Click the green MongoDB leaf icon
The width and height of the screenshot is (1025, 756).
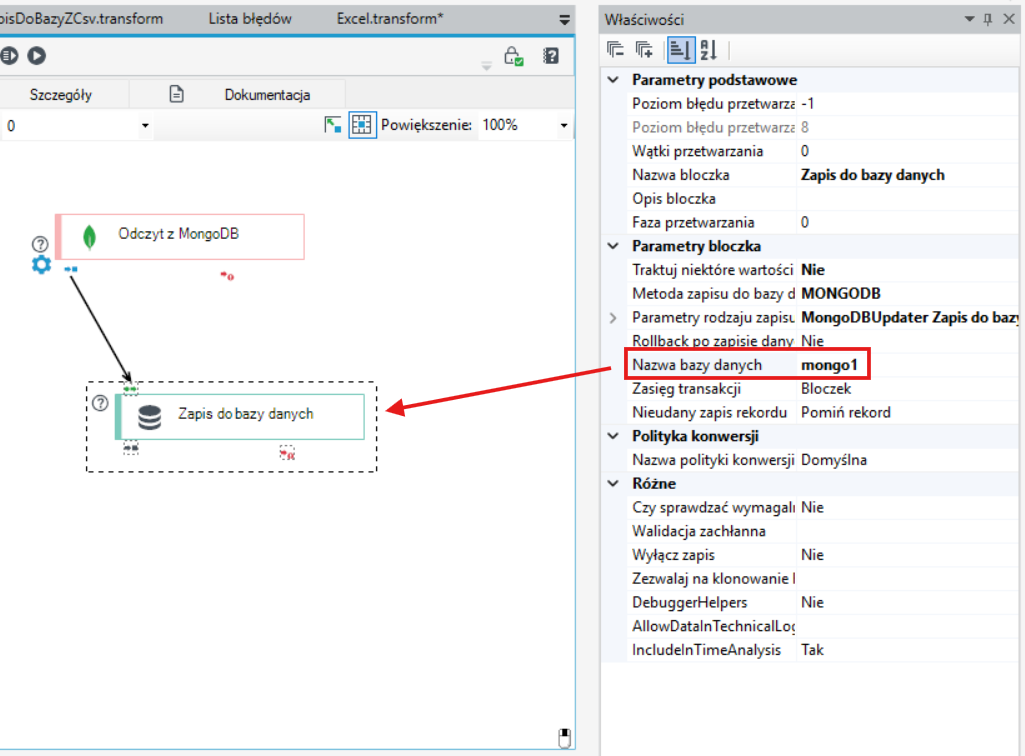90,237
